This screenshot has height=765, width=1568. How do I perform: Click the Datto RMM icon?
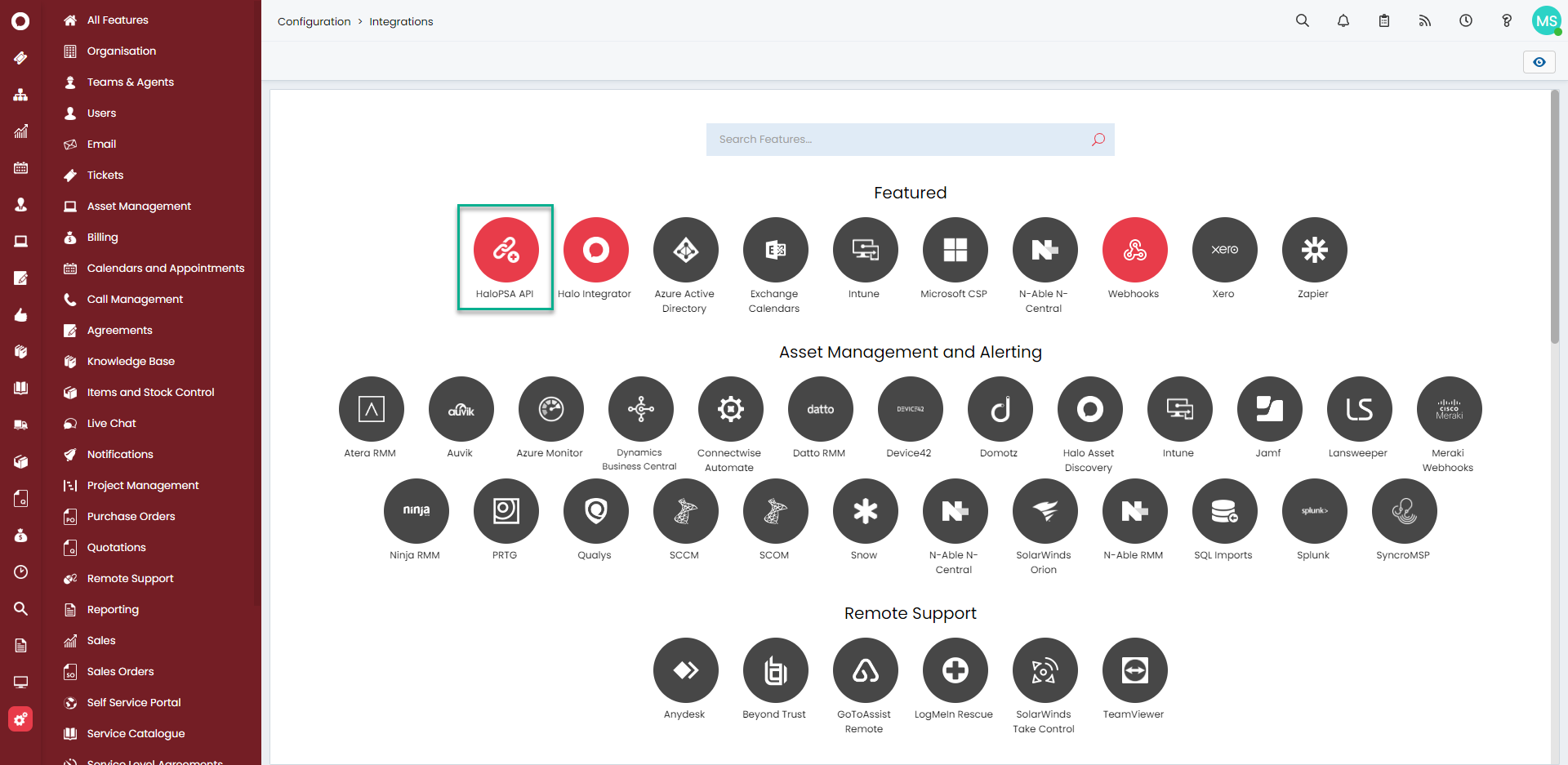tap(820, 409)
